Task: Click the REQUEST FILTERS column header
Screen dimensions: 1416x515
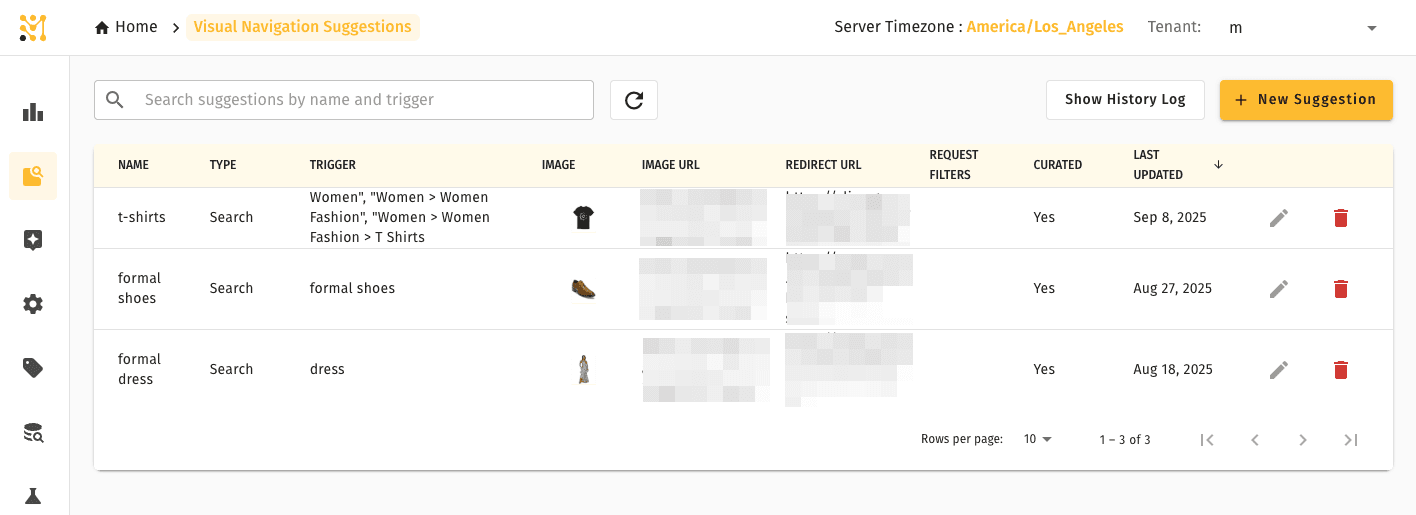Action: click(954, 165)
